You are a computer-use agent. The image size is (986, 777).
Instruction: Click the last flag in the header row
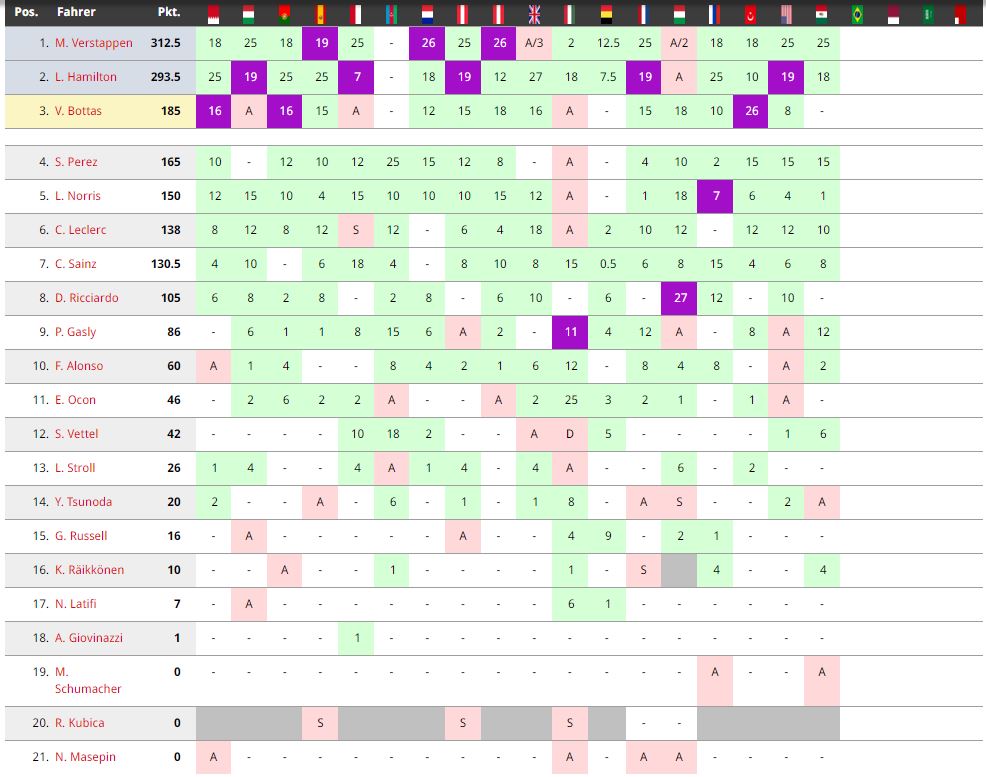(960, 14)
